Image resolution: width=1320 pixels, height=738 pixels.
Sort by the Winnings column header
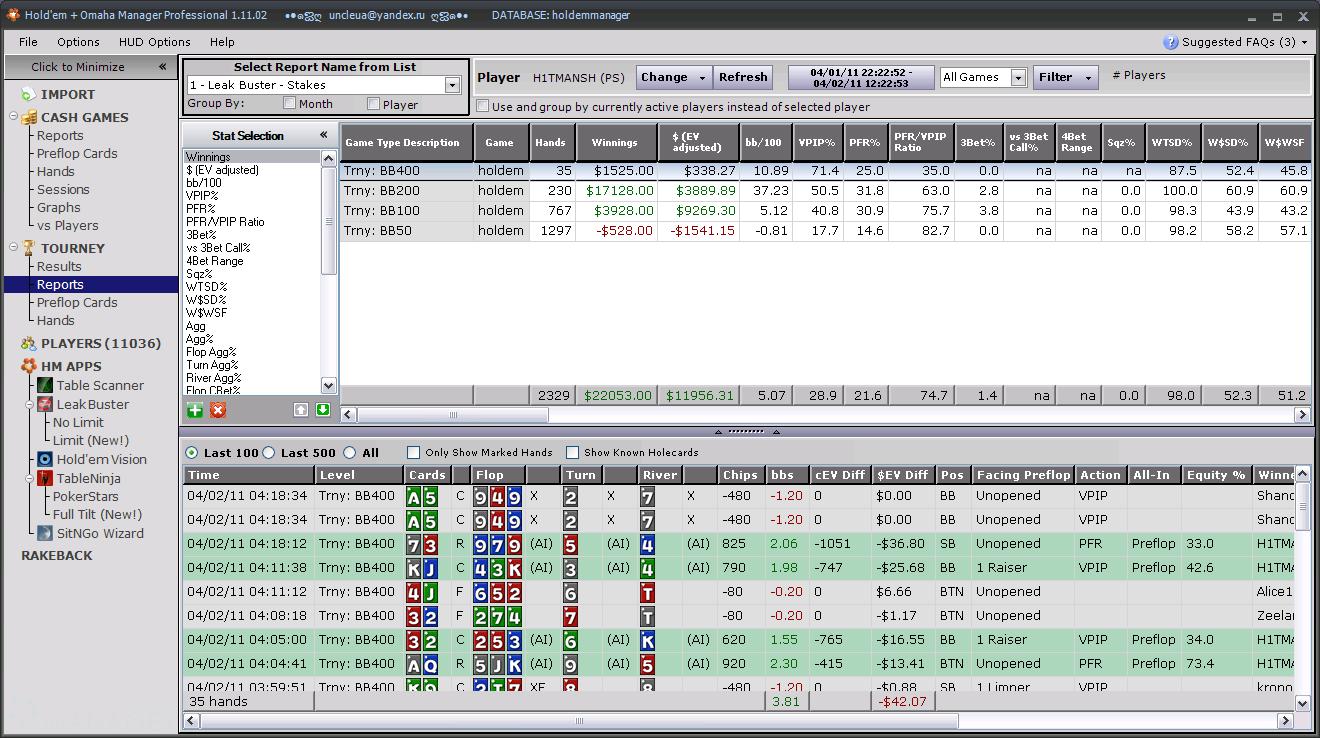click(614, 142)
